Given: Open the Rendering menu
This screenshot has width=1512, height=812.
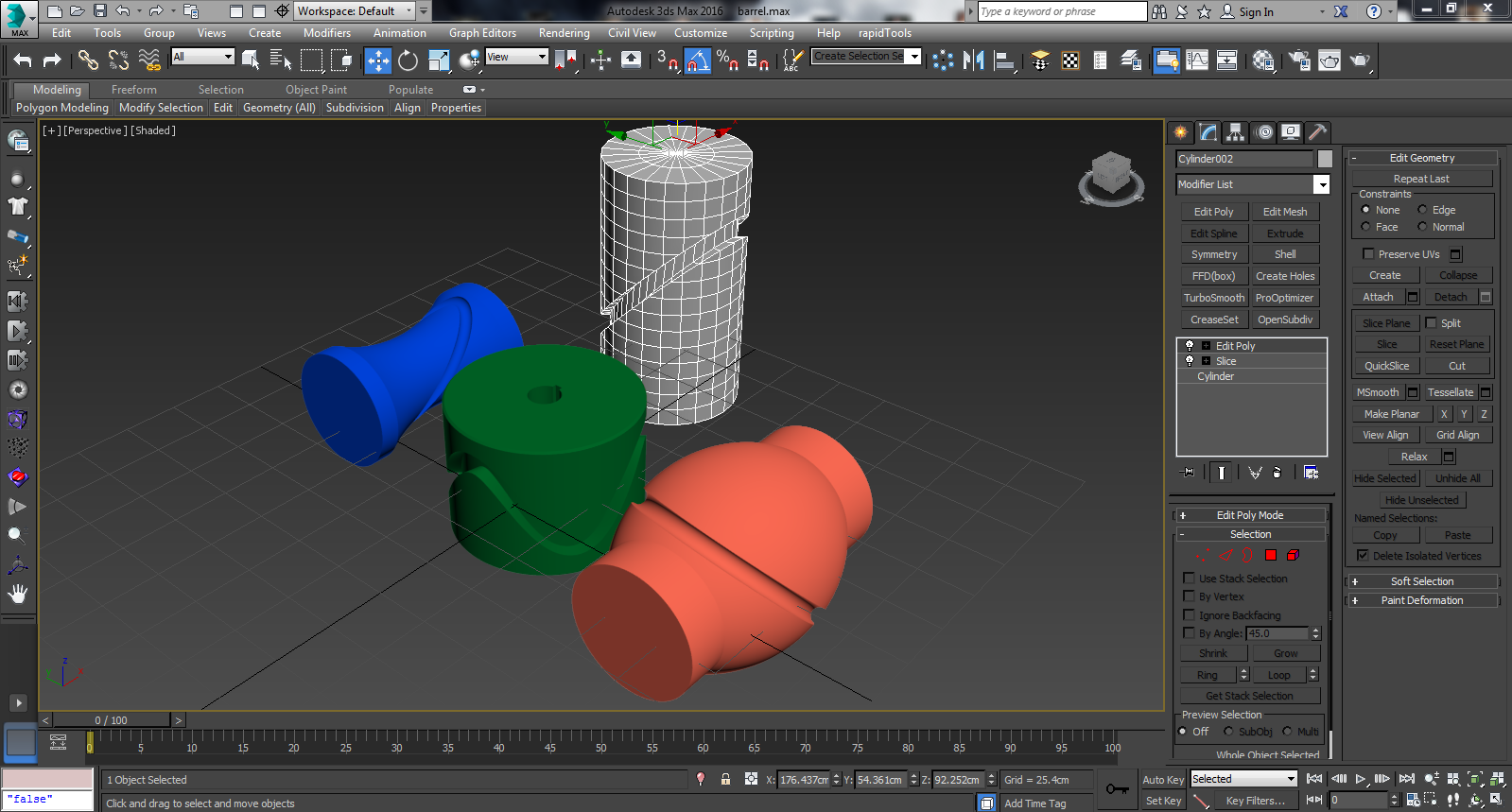Looking at the screenshot, I should tap(564, 33).
